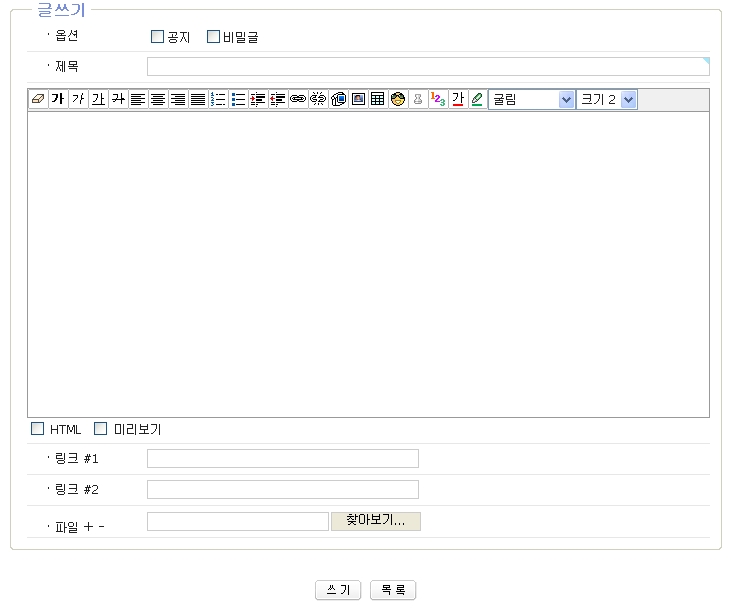
Task: Align text to the right
Action: coord(178,99)
